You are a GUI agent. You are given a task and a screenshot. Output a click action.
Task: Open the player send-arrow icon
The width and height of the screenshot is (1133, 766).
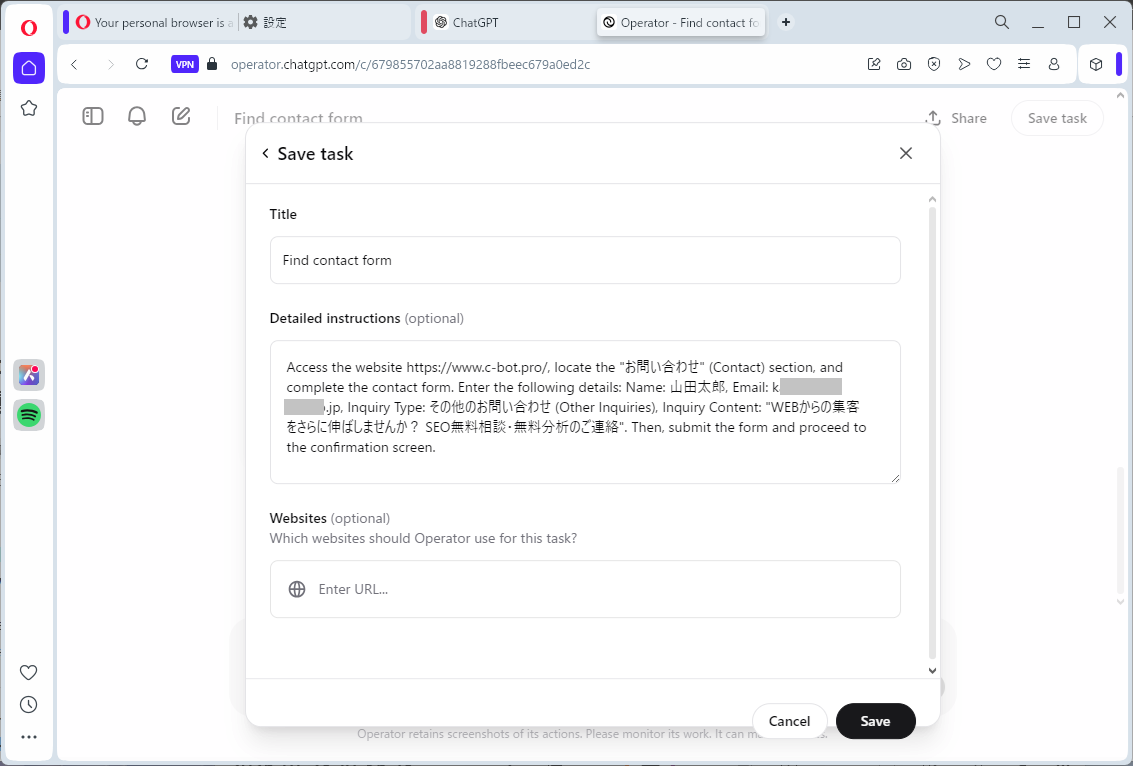click(x=964, y=64)
